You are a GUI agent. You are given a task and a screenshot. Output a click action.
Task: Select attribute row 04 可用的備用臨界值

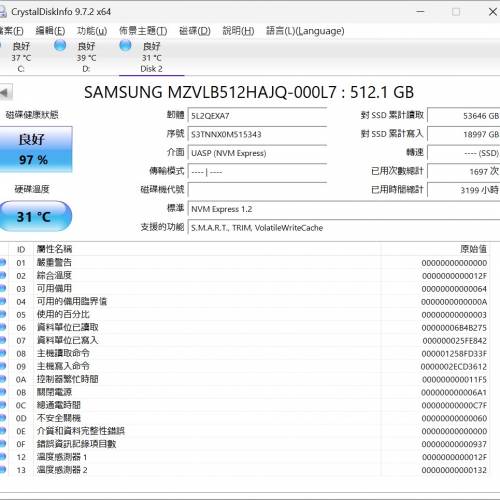pyautogui.click(x=244, y=302)
